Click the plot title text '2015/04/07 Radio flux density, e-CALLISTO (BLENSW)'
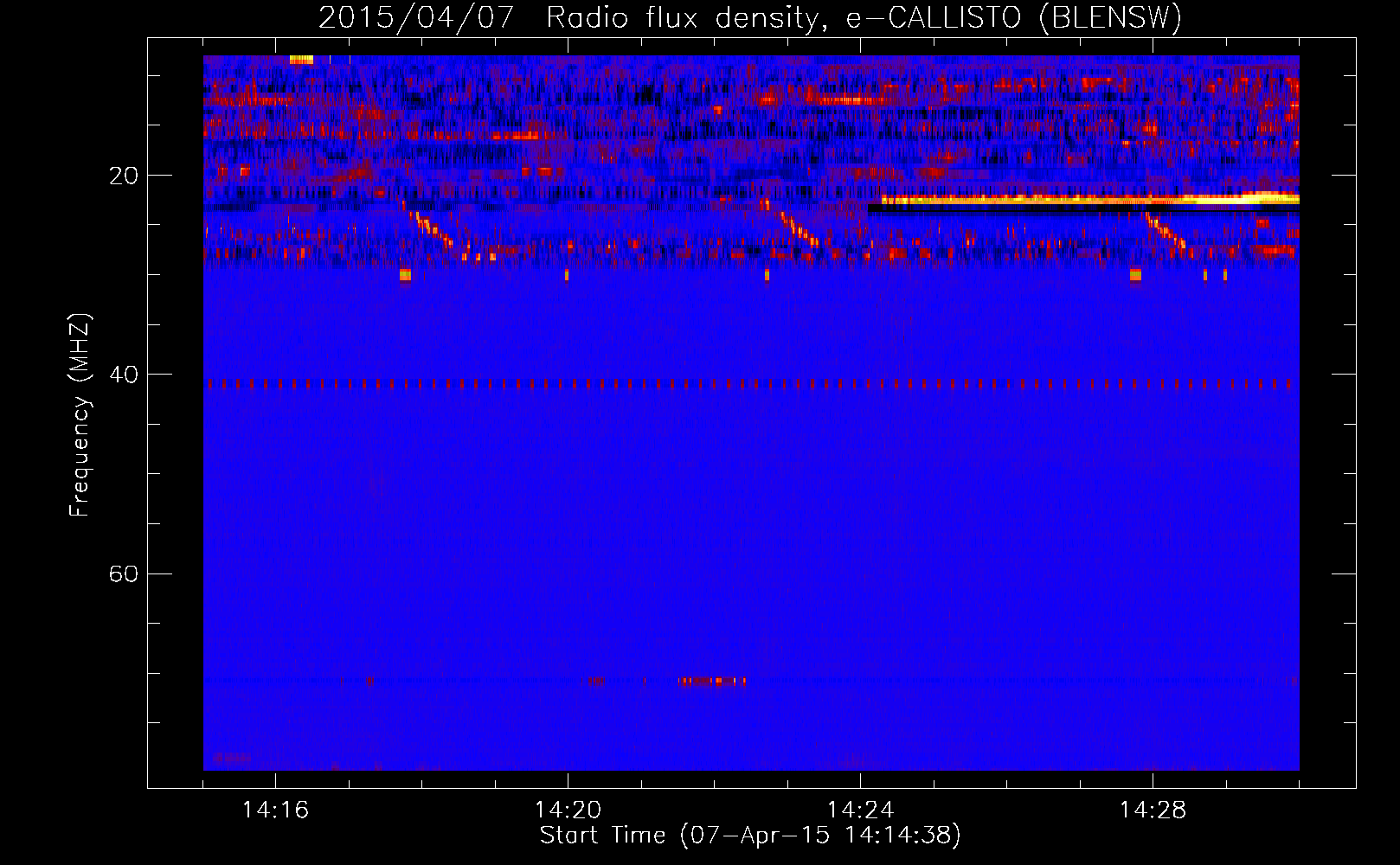The width and height of the screenshot is (1400, 865). 750,18
